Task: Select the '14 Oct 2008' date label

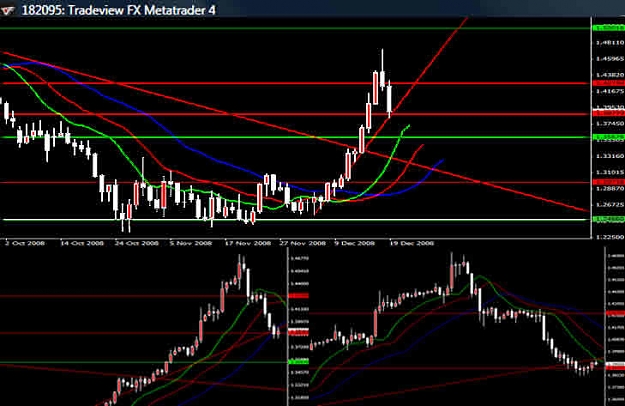Action: 82,243
